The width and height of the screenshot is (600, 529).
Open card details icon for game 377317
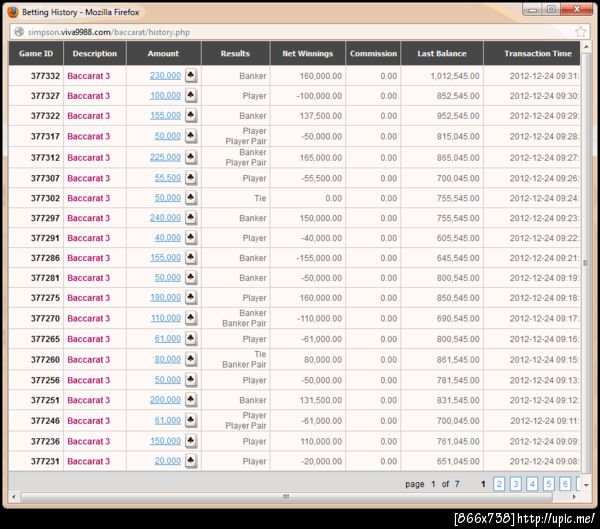click(x=191, y=136)
